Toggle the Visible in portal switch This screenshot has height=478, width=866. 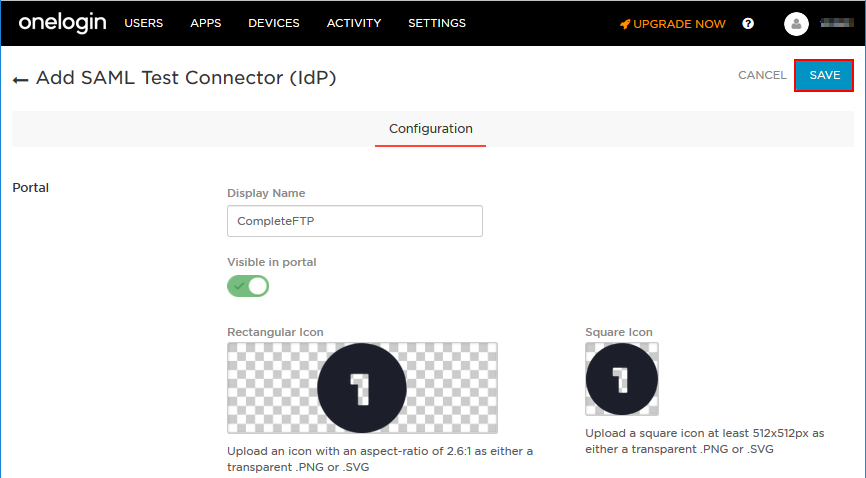click(x=248, y=286)
